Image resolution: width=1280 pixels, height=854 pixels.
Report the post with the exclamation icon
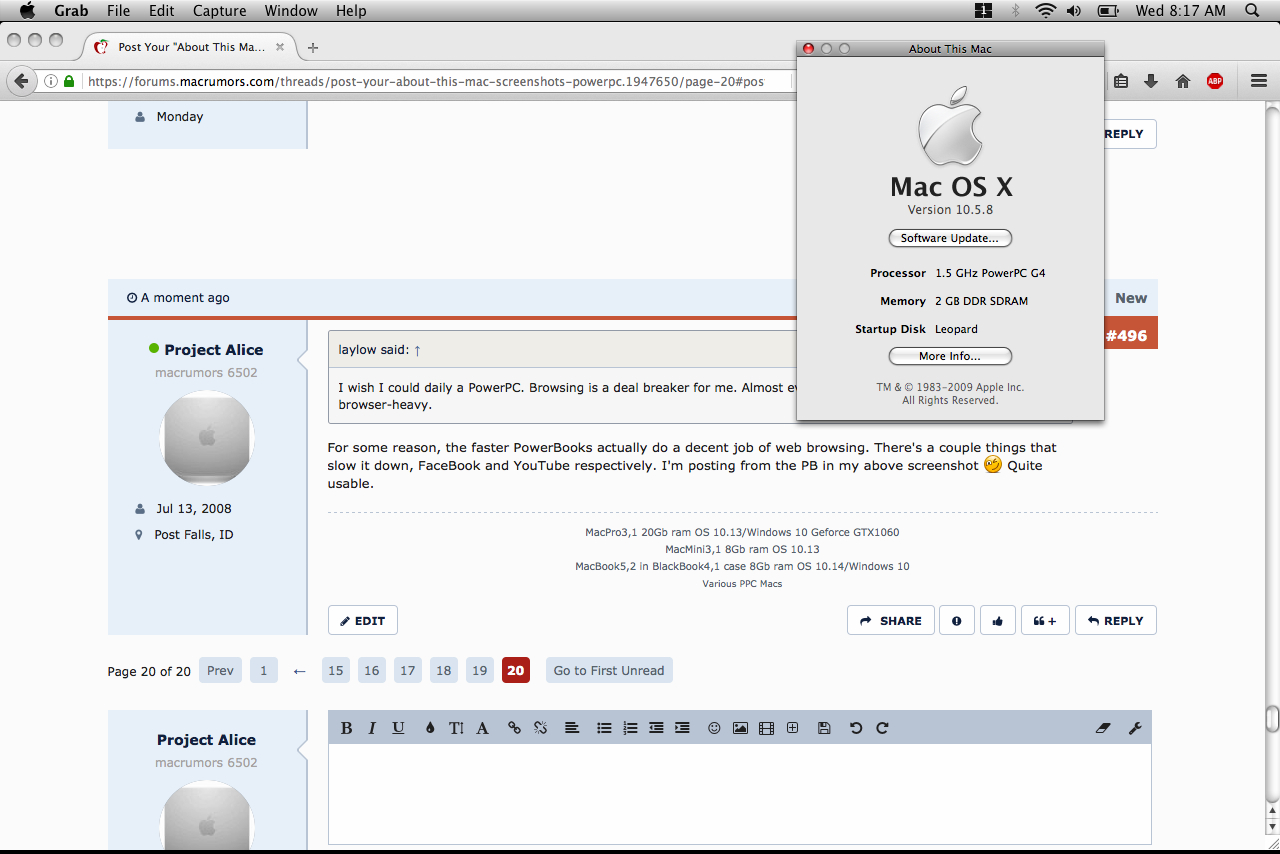(957, 621)
